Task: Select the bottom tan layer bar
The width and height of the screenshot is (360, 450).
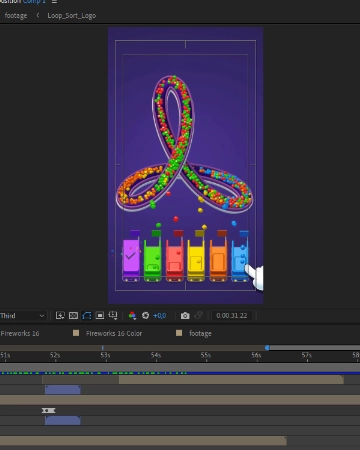Action: click(x=143, y=441)
